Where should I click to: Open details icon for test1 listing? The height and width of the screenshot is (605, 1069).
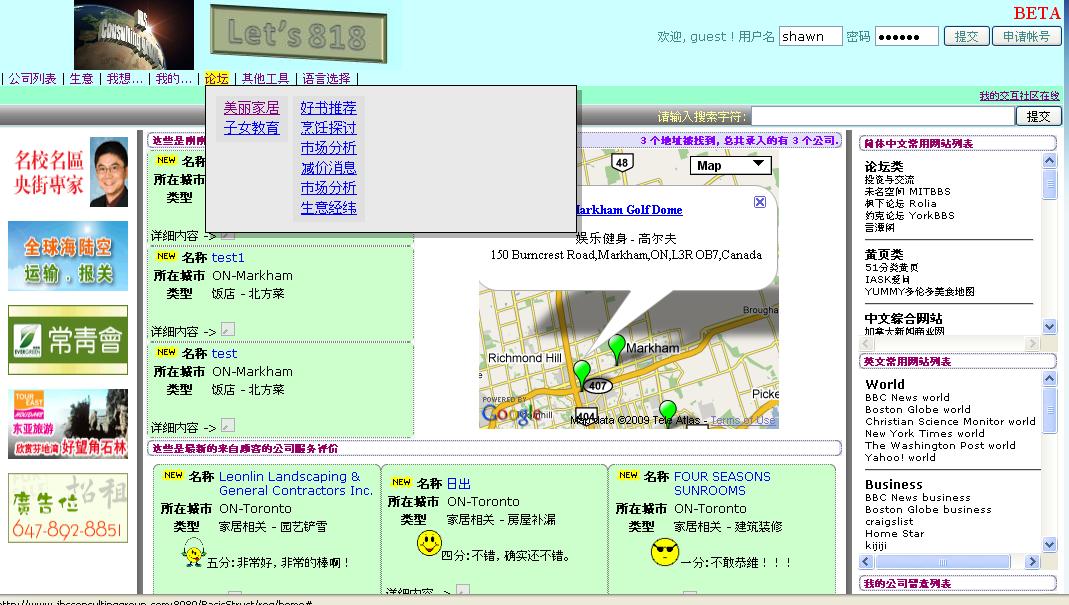(228, 329)
